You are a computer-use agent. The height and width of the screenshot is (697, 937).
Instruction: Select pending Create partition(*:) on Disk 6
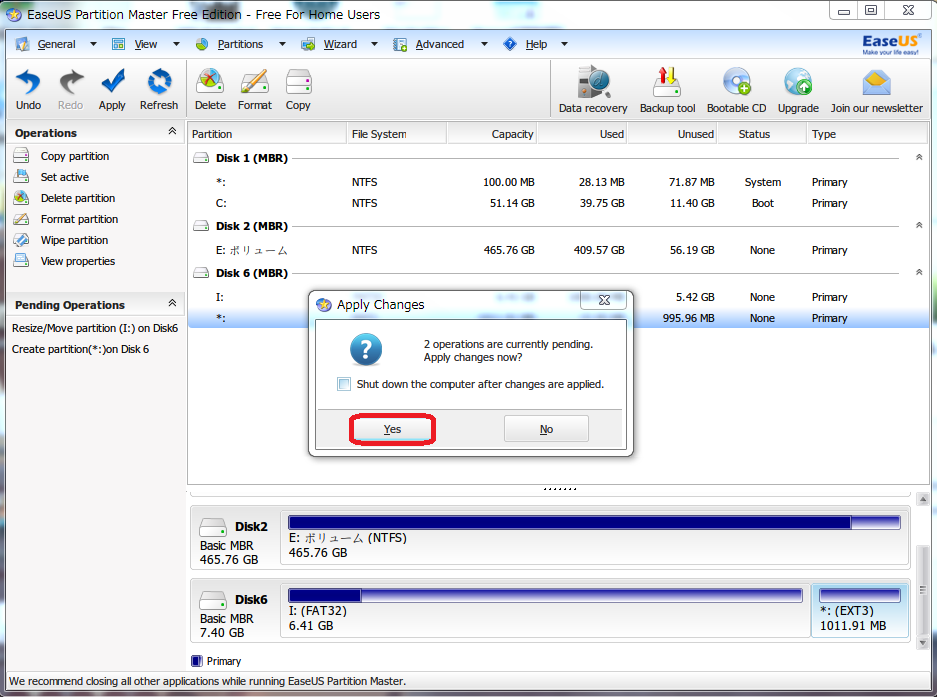(81, 349)
